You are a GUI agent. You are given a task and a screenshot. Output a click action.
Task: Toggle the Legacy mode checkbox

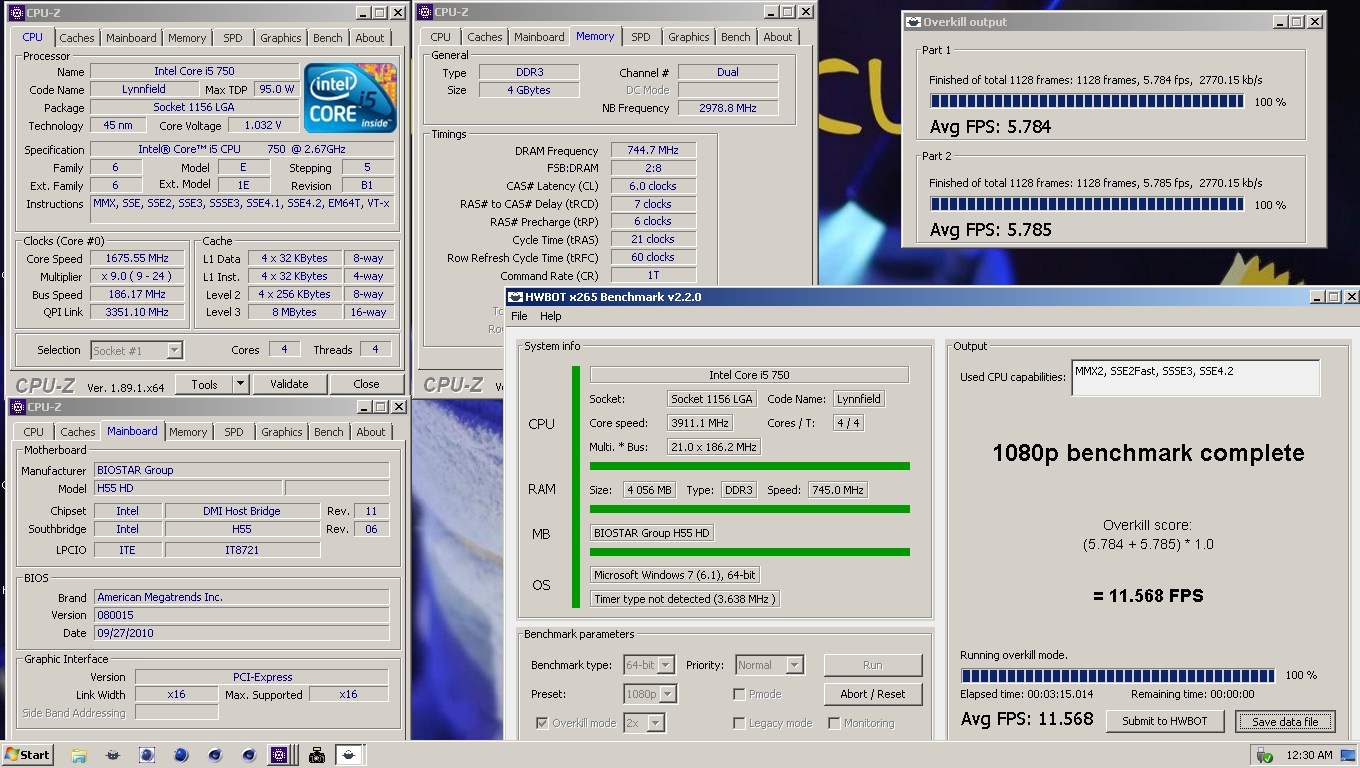pos(739,723)
